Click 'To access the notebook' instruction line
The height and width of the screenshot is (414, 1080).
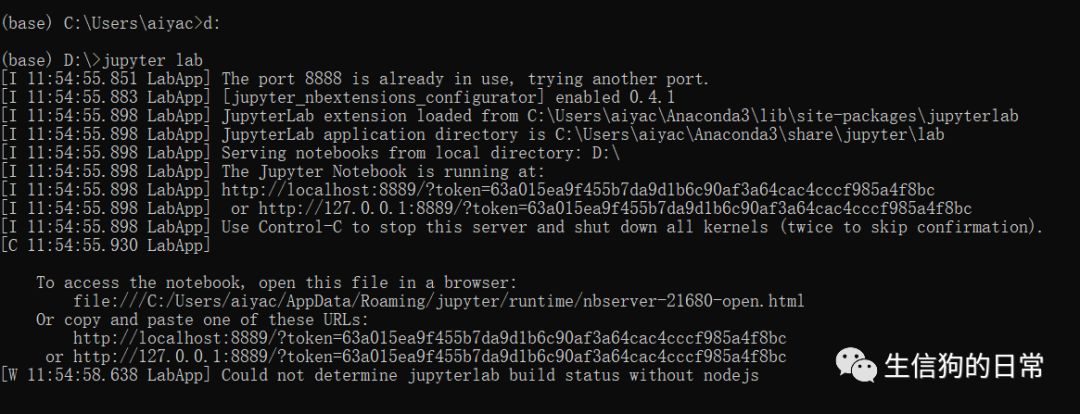tap(276, 282)
